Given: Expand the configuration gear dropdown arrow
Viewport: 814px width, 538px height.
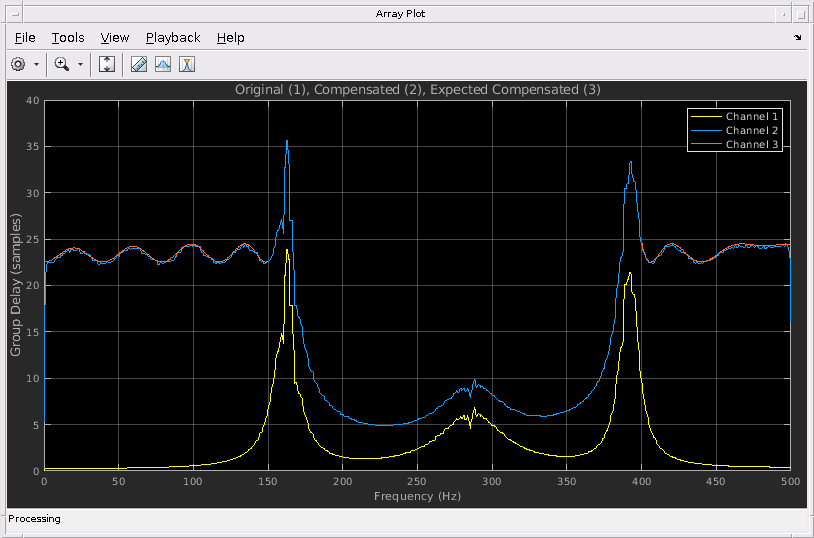Looking at the screenshot, I should pyautogui.click(x=36, y=64).
